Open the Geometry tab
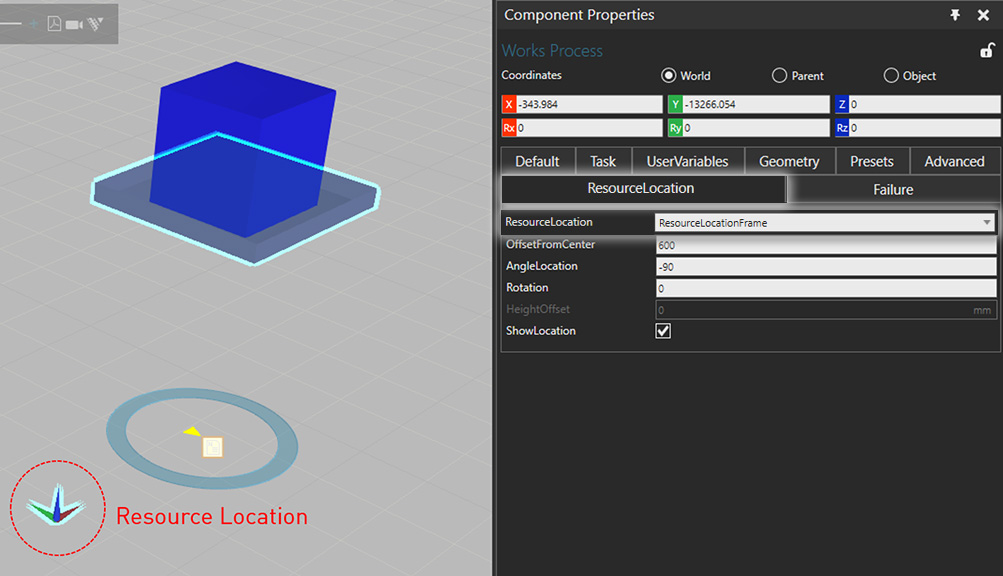1003x576 pixels. coord(789,161)
